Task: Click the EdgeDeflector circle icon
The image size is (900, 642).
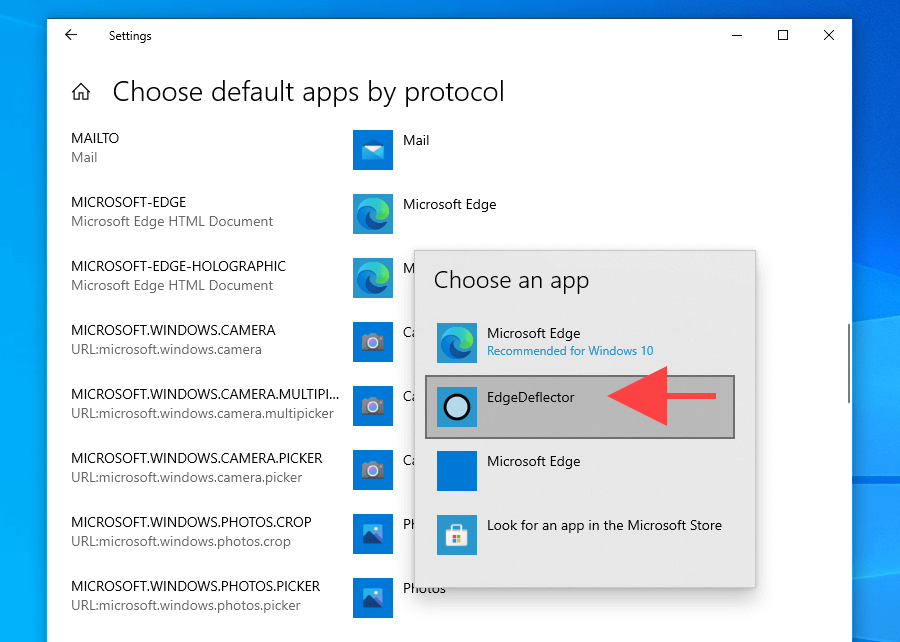Action: click(x=456, y=407)
